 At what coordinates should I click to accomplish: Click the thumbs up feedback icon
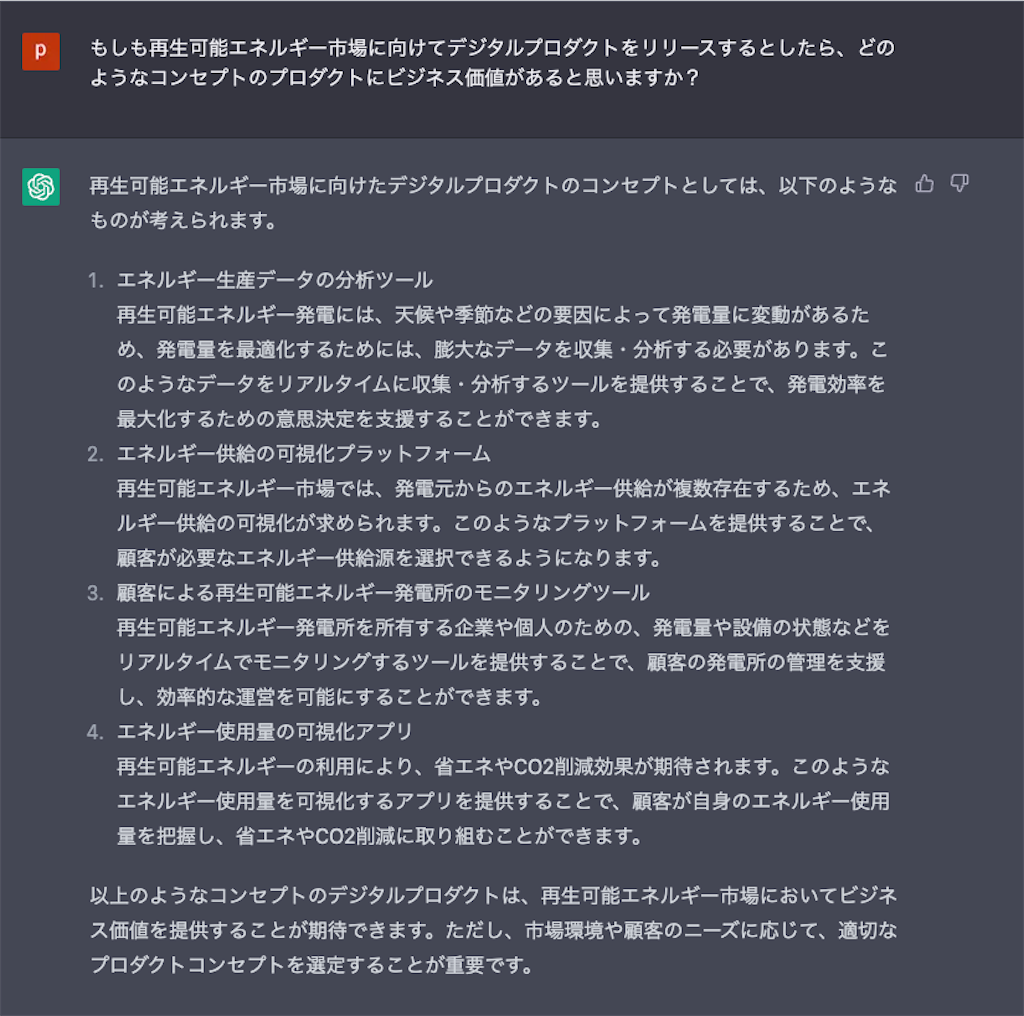(x=924, y=184)
